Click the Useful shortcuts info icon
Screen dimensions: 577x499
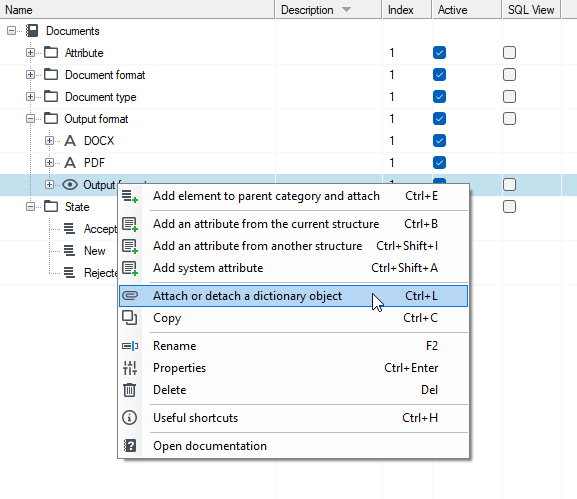tap(130, 418)
